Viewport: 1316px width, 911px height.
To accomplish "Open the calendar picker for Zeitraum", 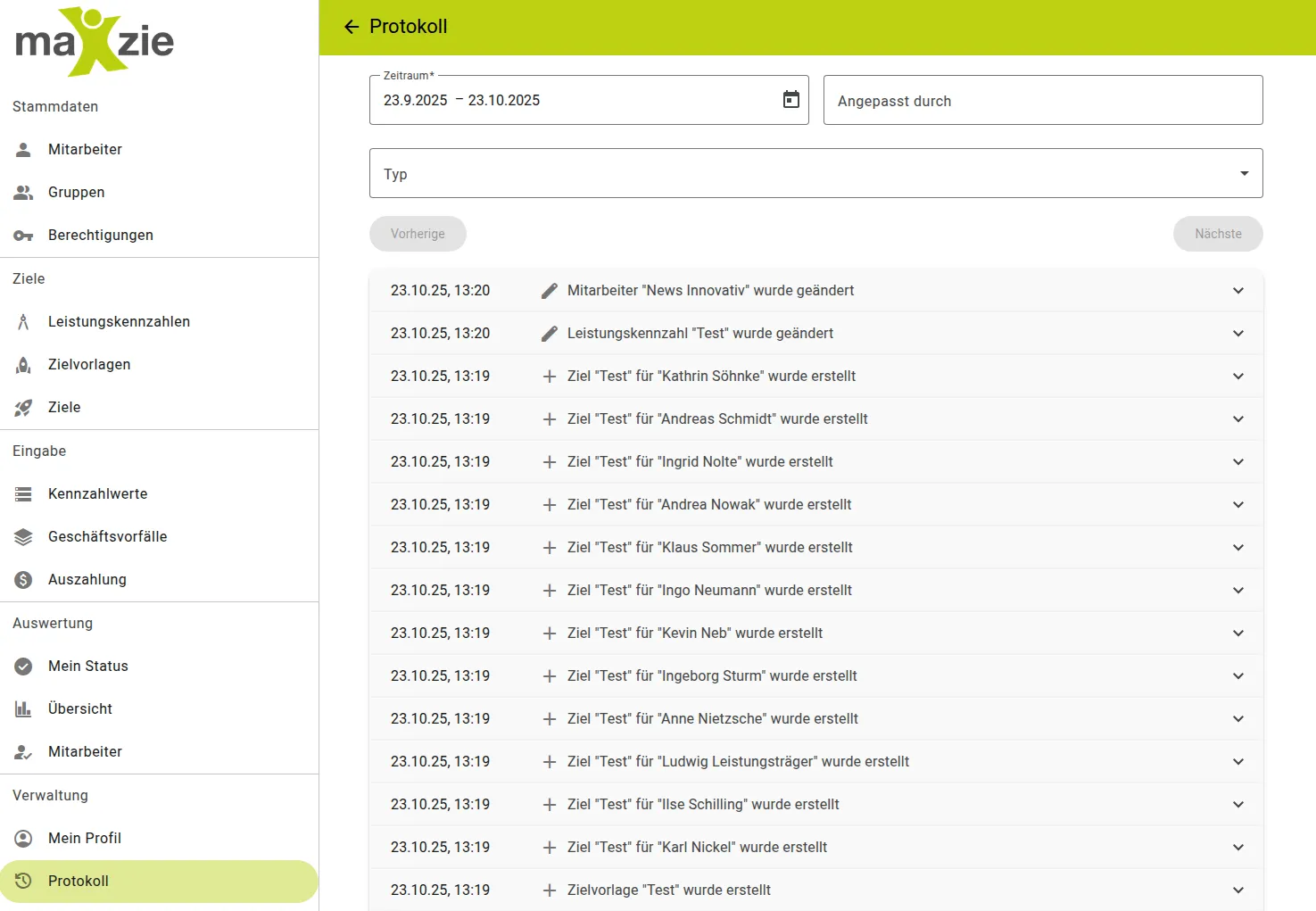I will 790,99.
